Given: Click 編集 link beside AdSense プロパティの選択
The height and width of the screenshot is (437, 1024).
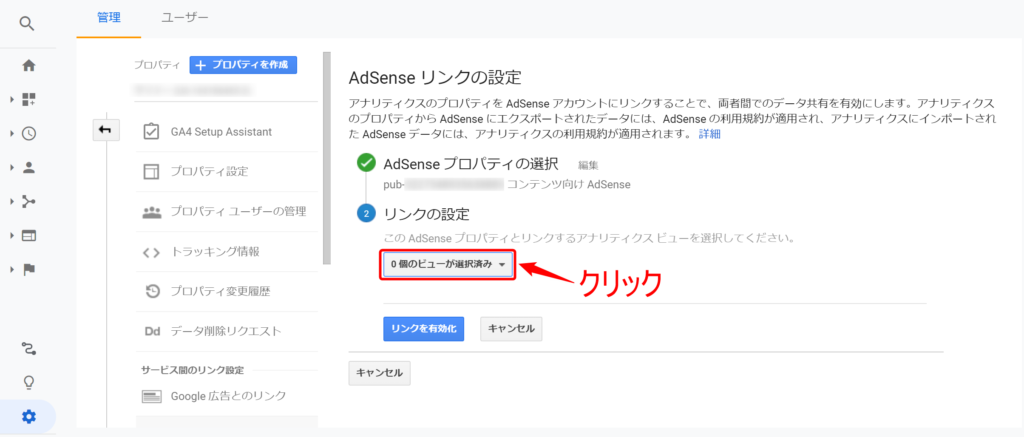Looking at the screenshot, I should (588, 165).
